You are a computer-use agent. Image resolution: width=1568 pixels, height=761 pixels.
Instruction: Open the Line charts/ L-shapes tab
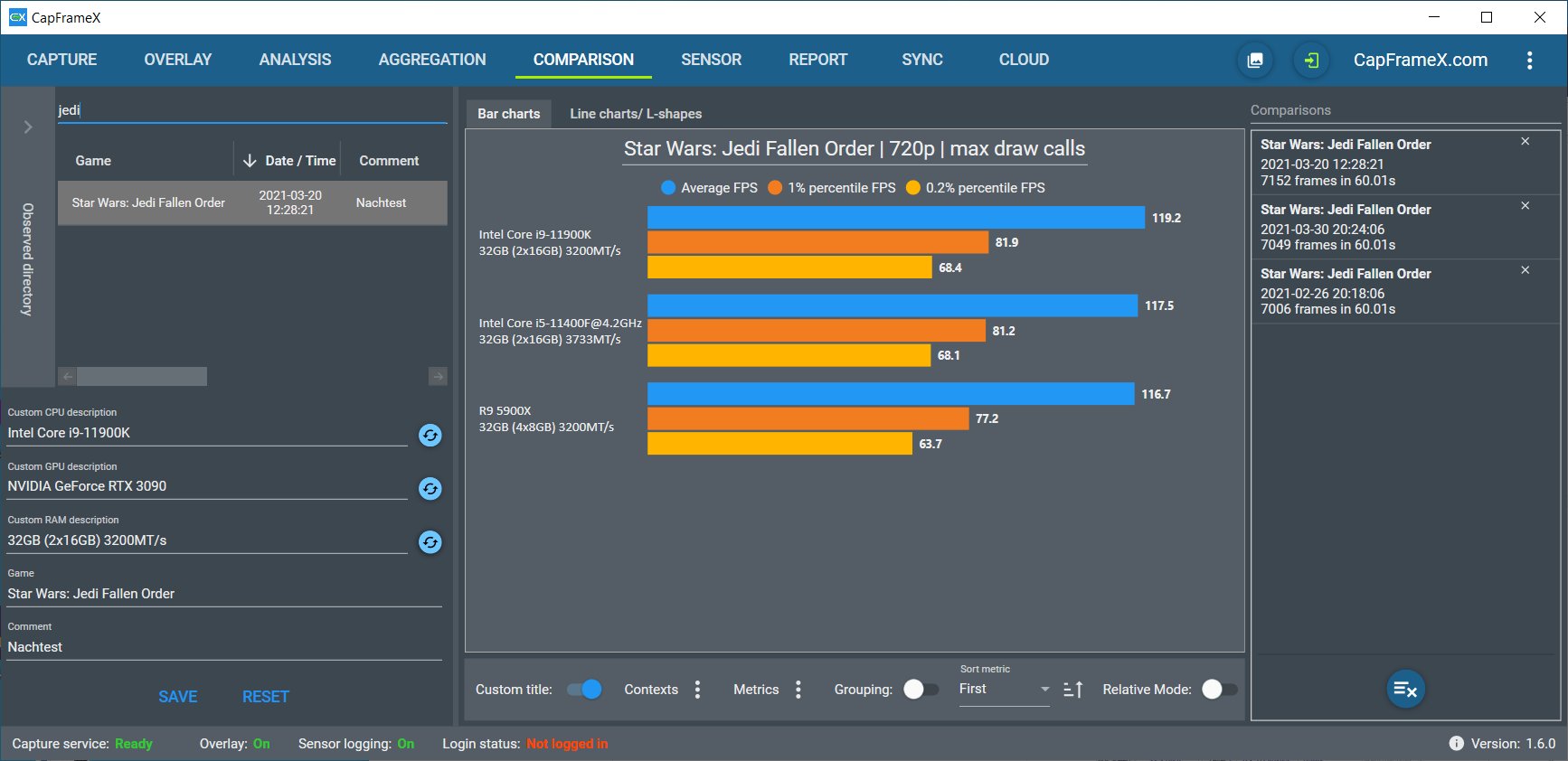tap(635, 114)
